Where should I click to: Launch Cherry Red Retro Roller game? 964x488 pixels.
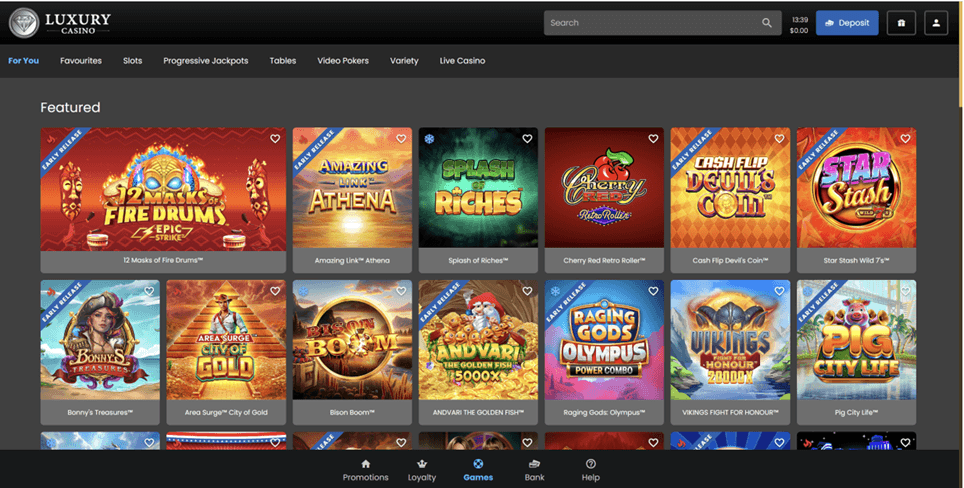tap(604, 188)
